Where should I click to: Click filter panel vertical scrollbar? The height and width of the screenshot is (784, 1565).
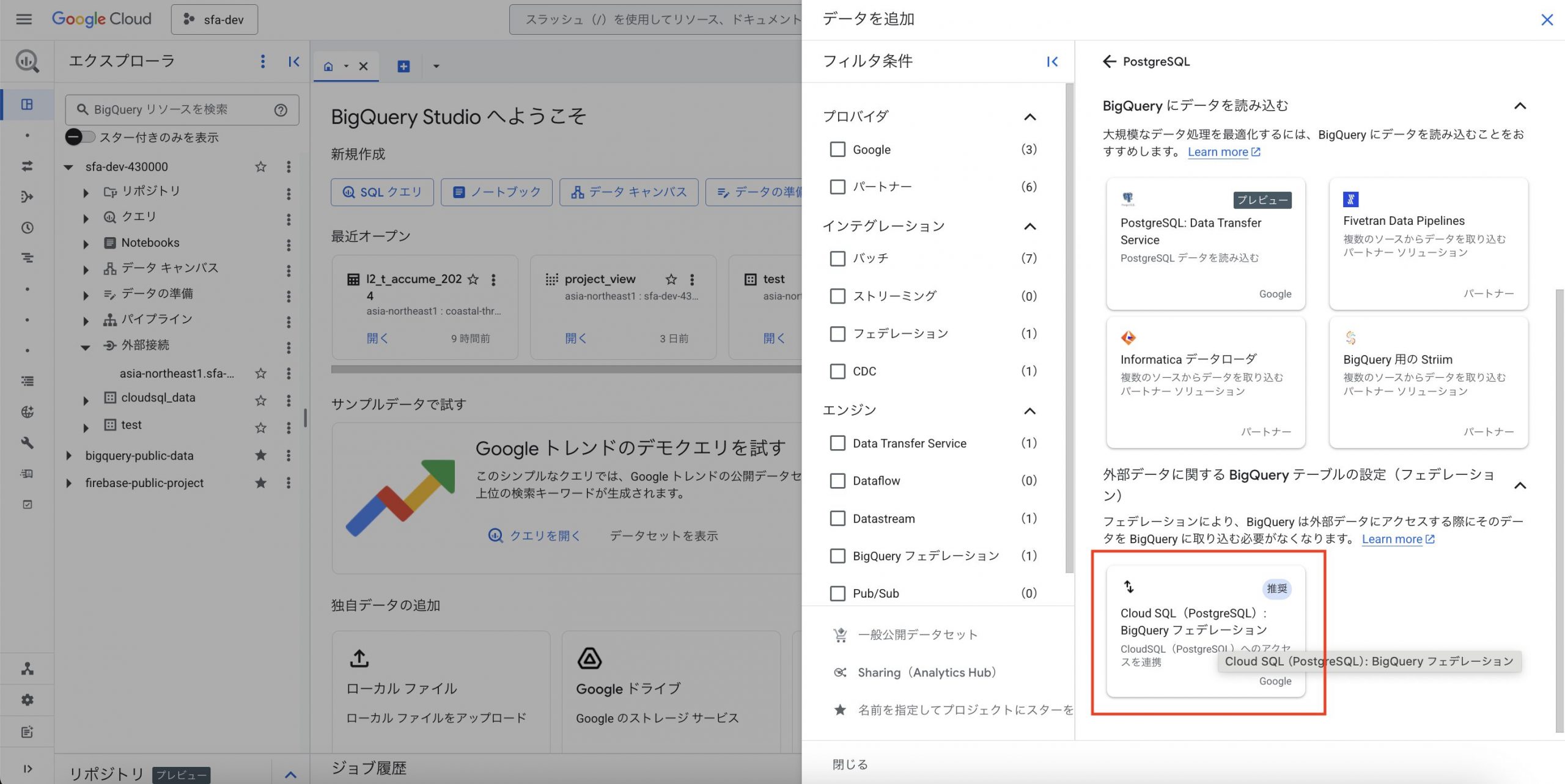1069,329
